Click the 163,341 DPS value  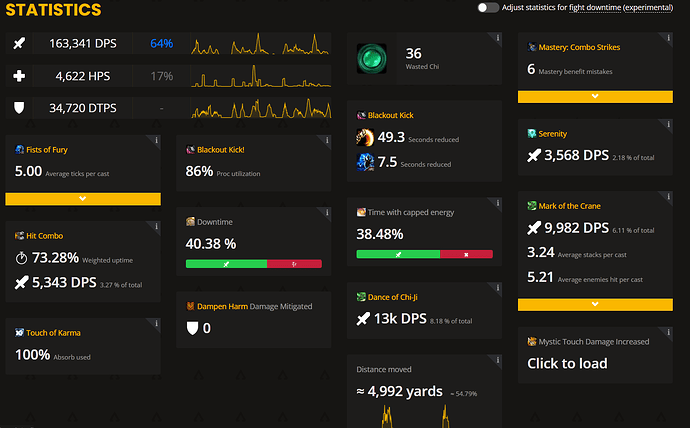(83, 44)
